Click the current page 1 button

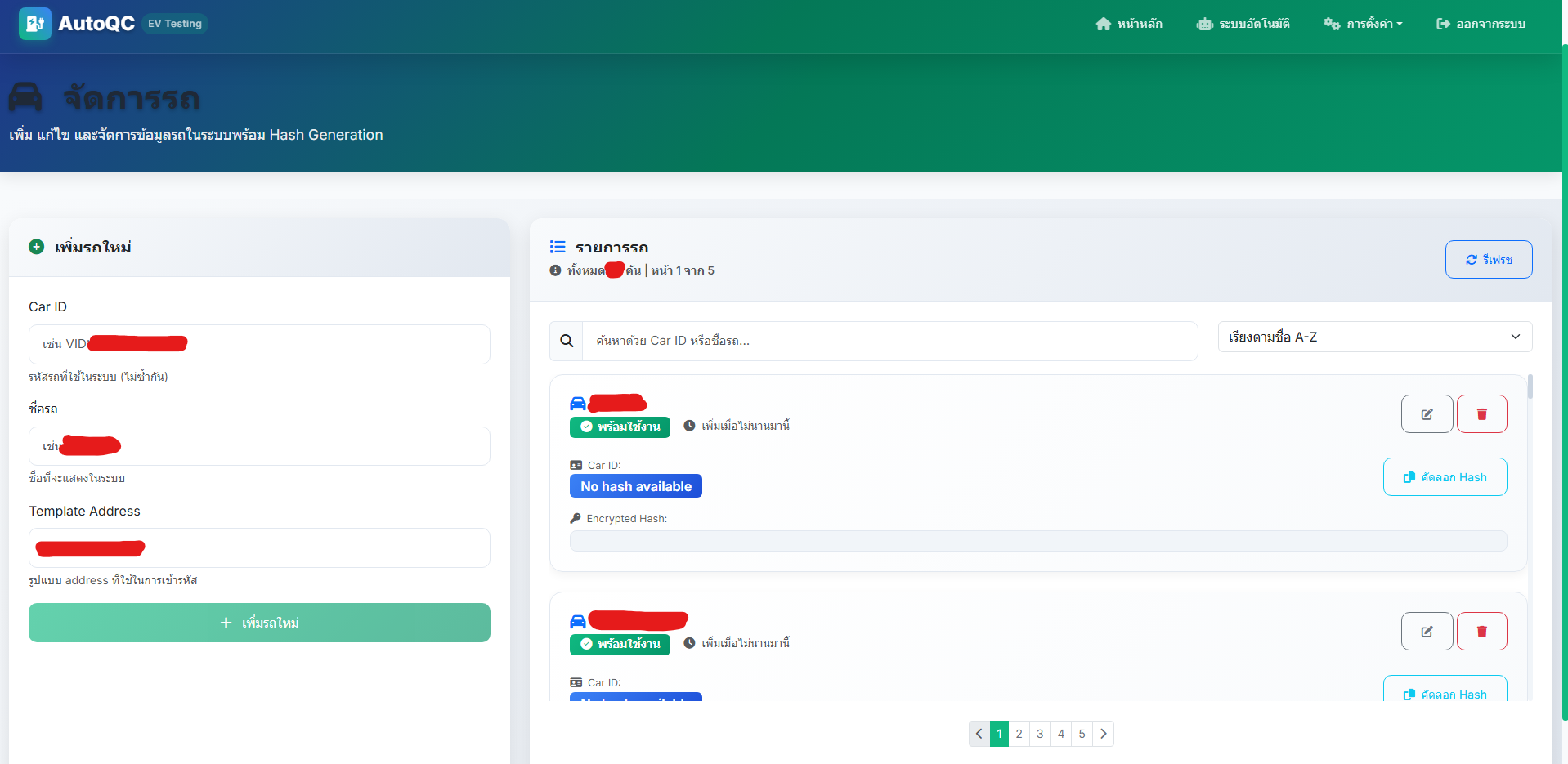click(999, 734)
